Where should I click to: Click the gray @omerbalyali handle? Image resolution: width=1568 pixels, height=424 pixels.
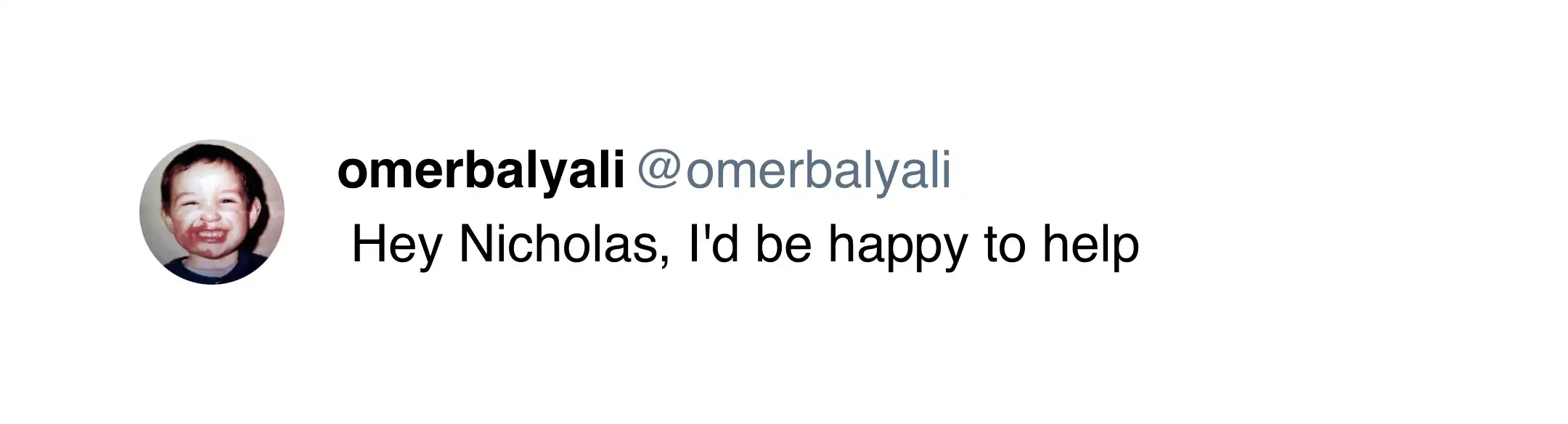point(794,171)
